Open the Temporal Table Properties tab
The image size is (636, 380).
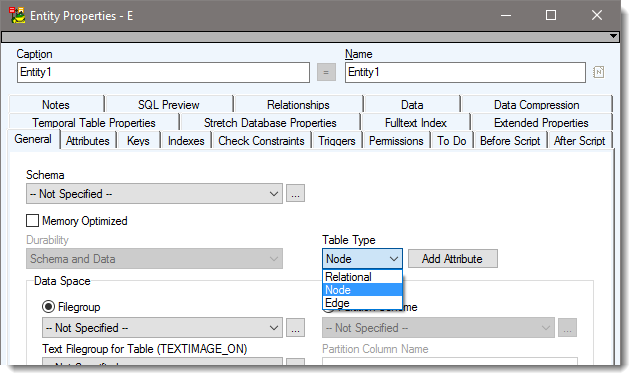pyautogui.click(x=94, y=122)
